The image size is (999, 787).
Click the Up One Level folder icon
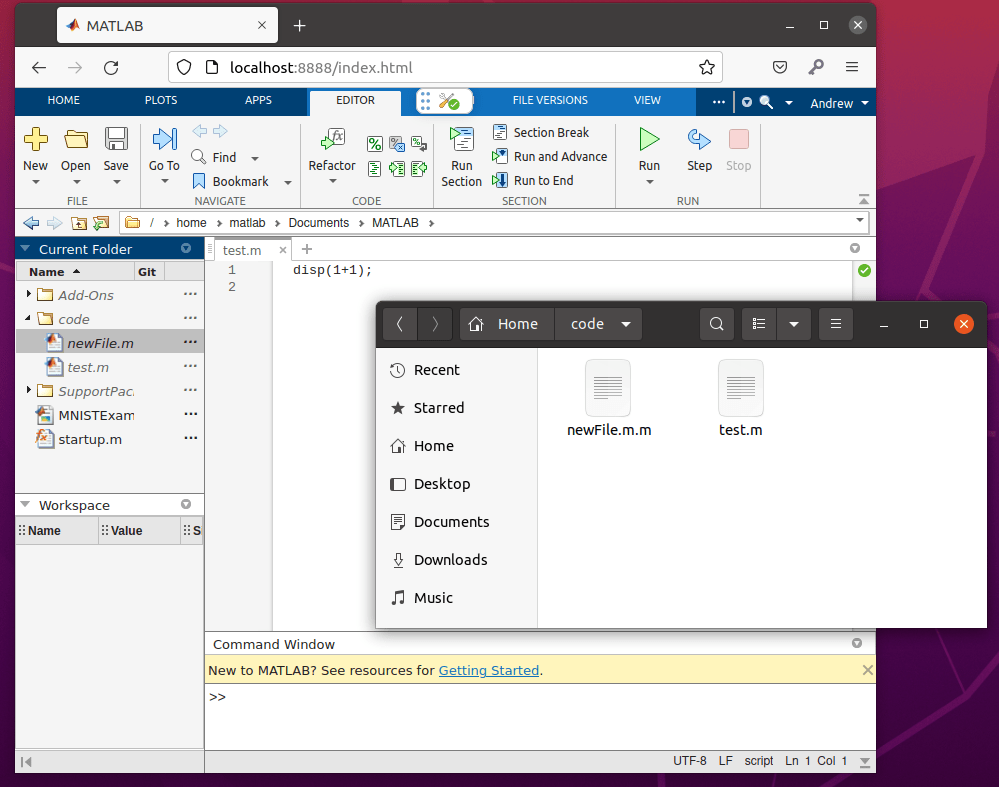[x=78, y=223]
